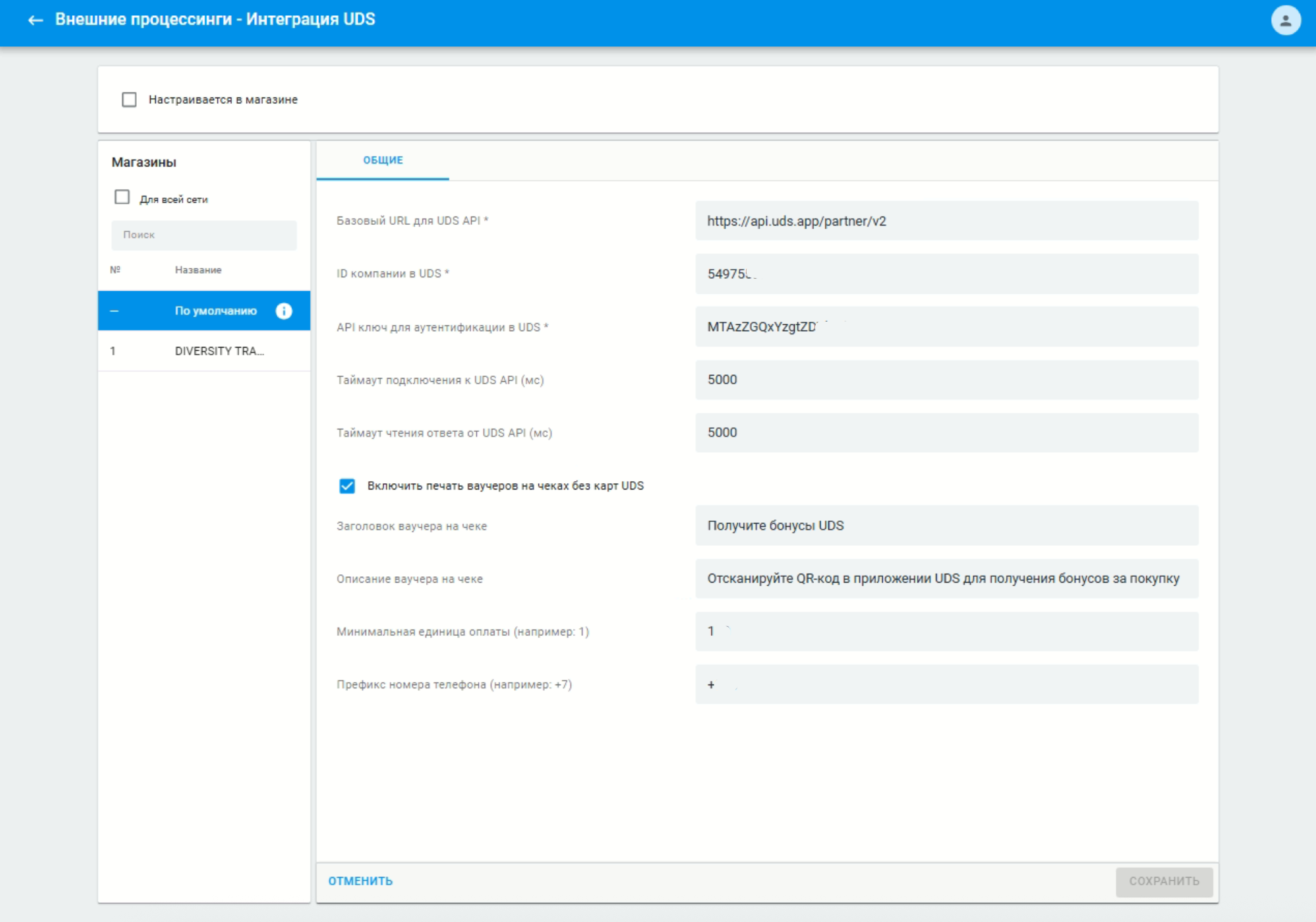This screenshot has height=922, width=1316.
Task: Click the СОХРАНИТЬ button
Action: [x=1164, y=881]
